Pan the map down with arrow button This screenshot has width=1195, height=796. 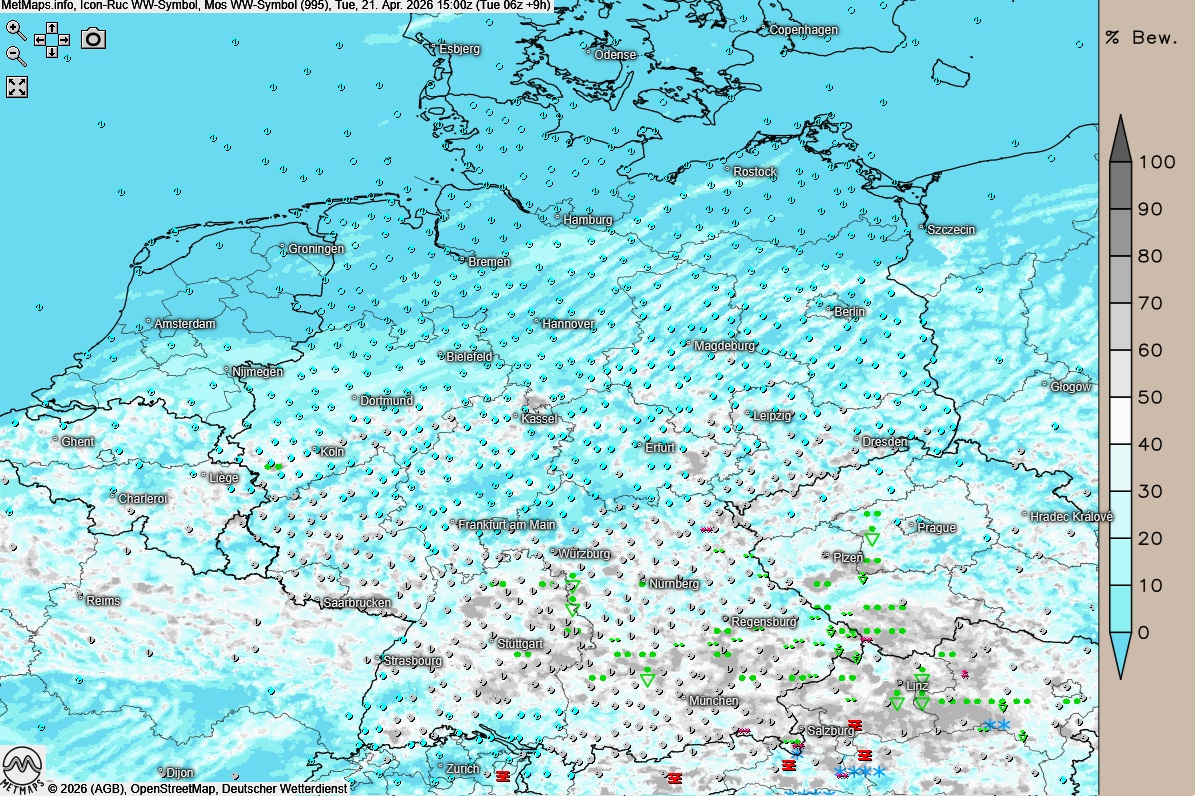coord(52,51)
